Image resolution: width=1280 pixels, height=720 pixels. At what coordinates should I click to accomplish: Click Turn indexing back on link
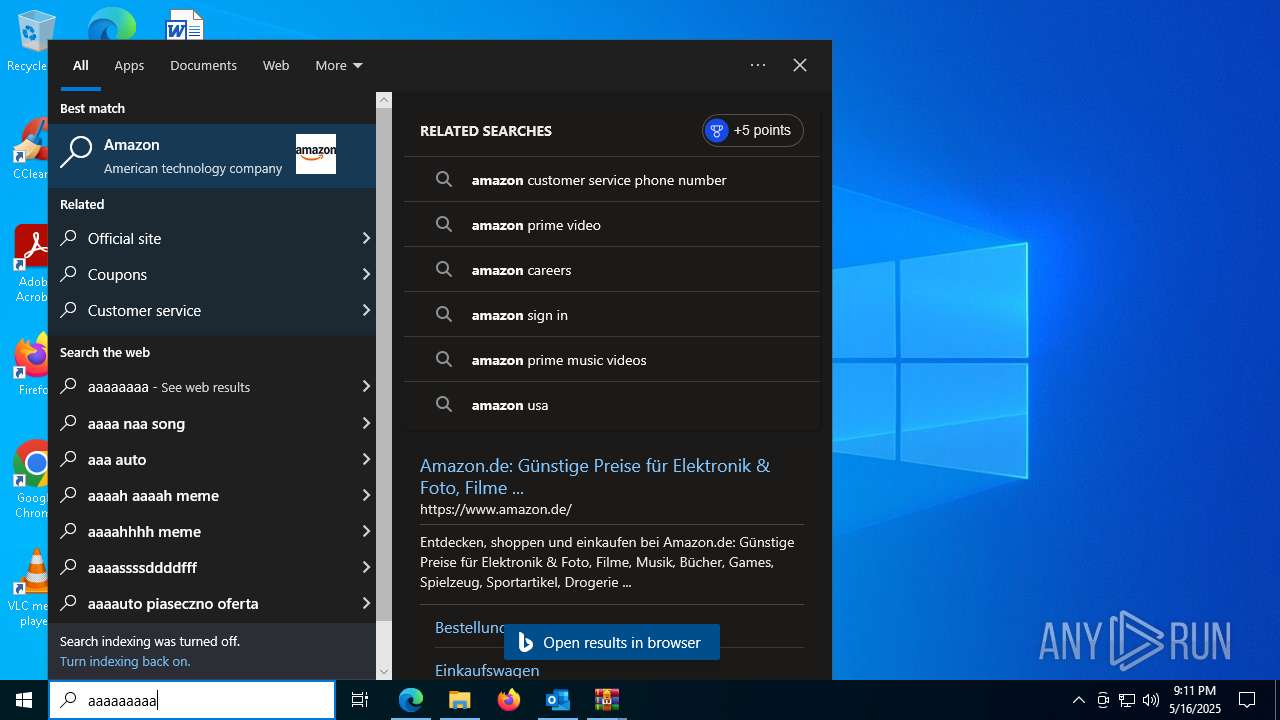(x=125, y=661)
